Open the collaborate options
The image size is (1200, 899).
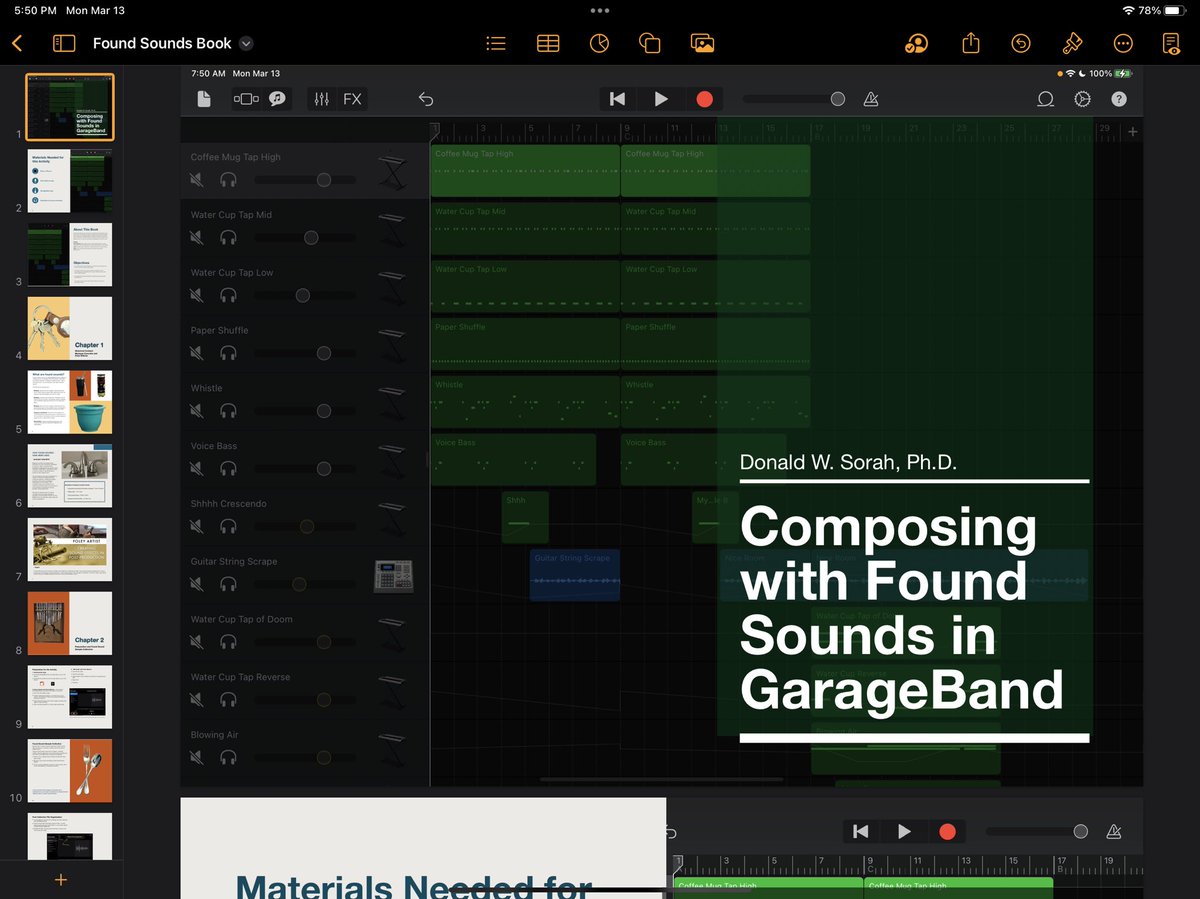pyautogui.click(x=915, y=44)
